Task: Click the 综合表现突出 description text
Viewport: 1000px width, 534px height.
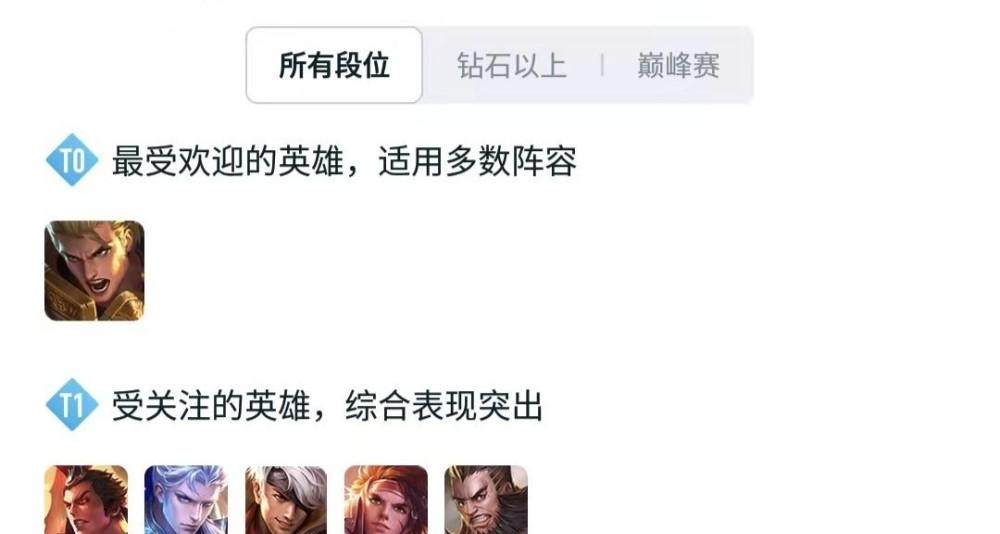Action: (444, 405)
